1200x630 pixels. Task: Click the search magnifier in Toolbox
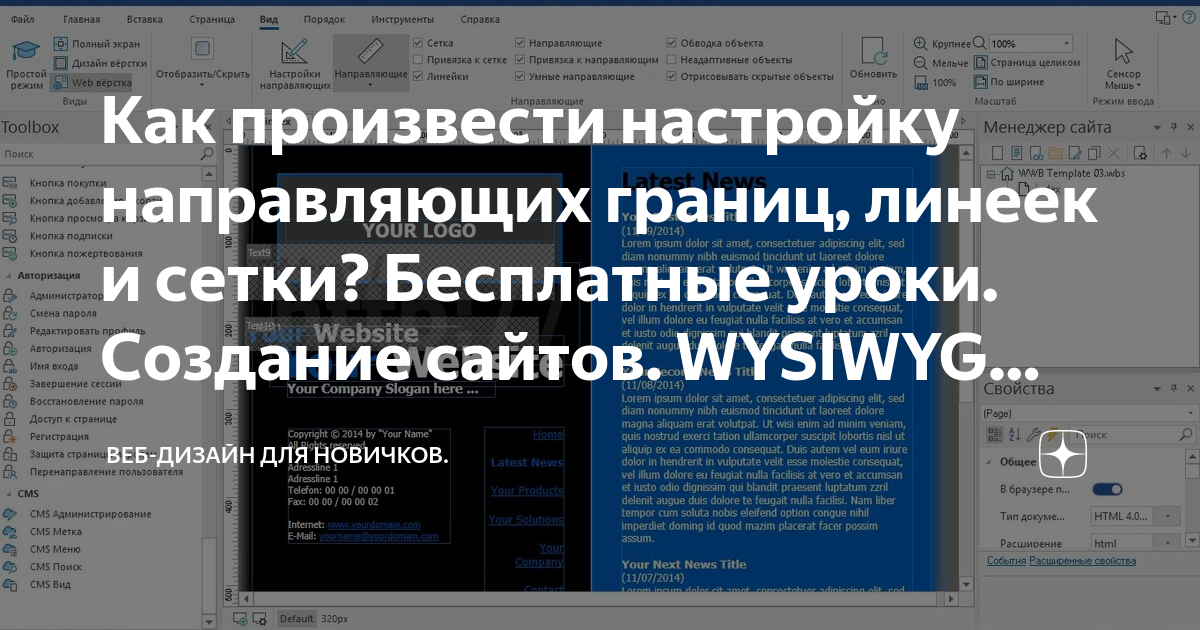207,154
